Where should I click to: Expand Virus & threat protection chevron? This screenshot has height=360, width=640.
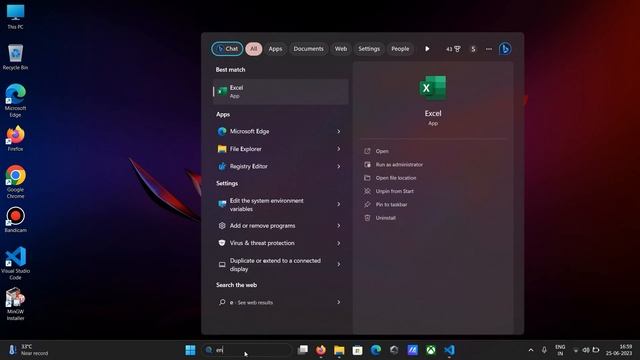(x=338, y=243)
